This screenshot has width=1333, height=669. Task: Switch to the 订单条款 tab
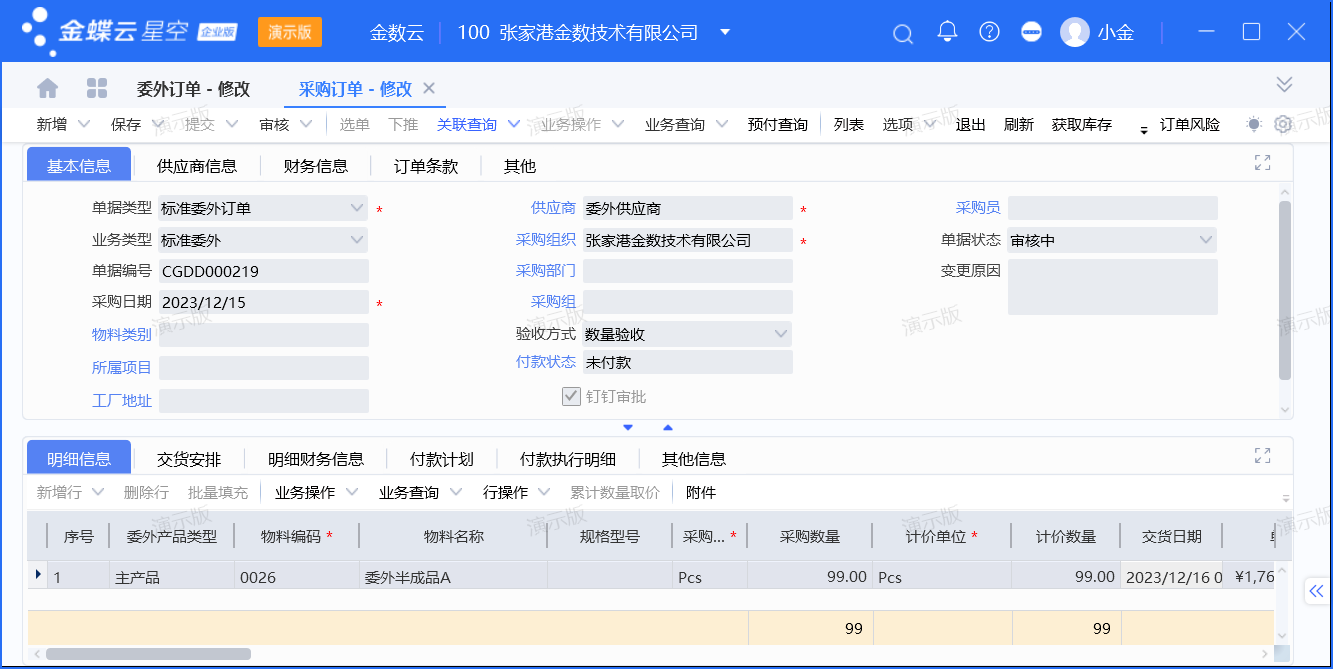point(426,166)
